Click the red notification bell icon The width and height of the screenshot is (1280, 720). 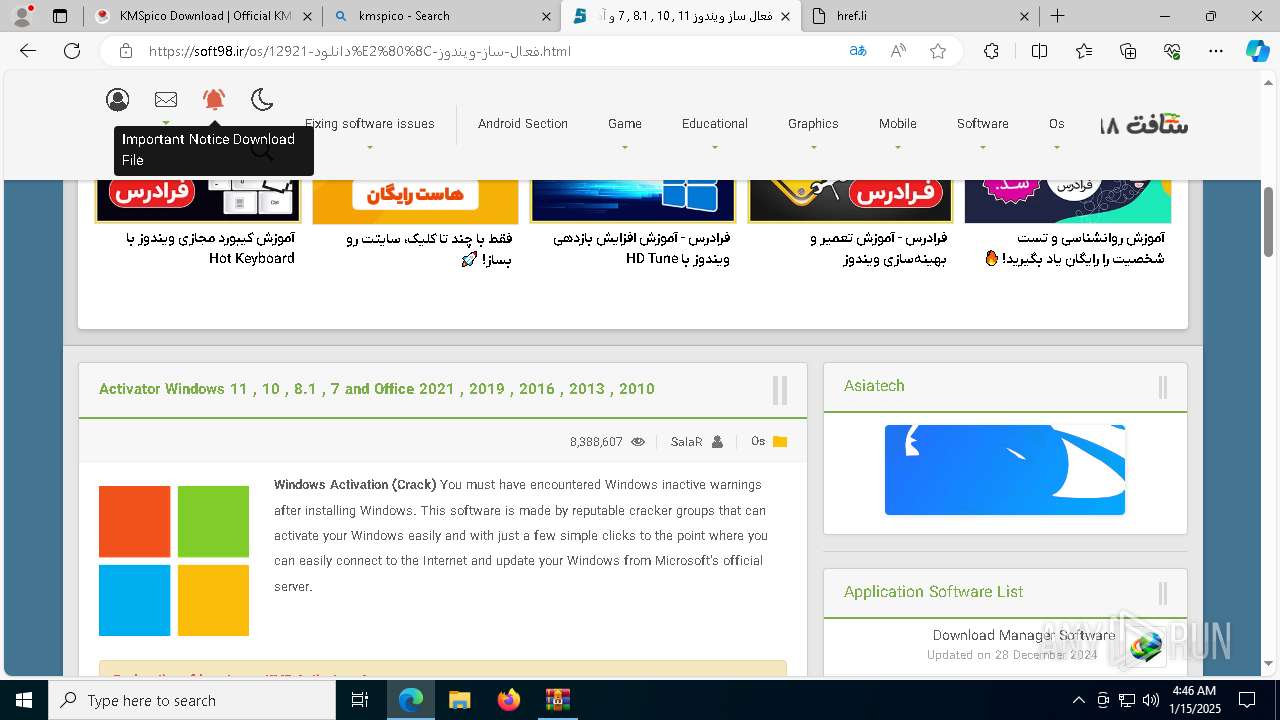(214, 99)
